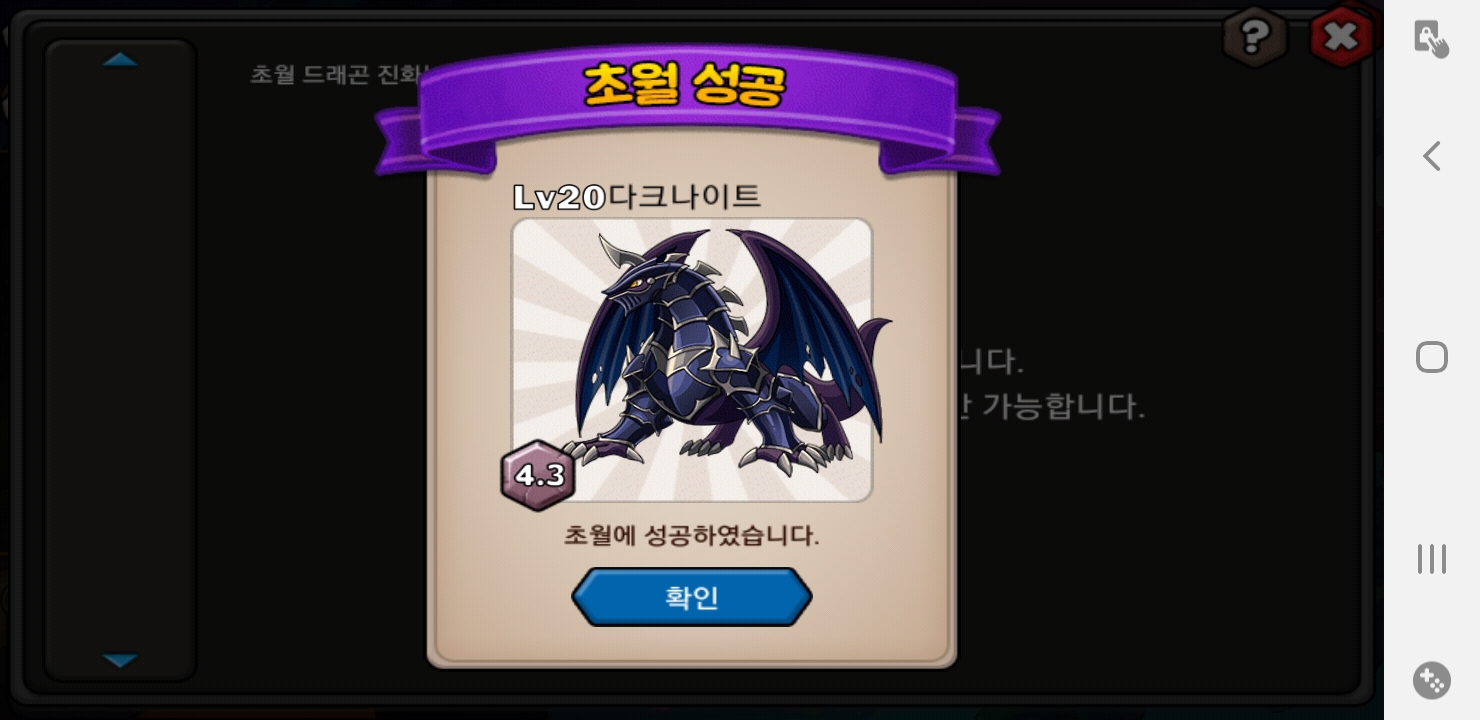Click the up arrow in left panel
1480x720 pixels.
(120, 60)
